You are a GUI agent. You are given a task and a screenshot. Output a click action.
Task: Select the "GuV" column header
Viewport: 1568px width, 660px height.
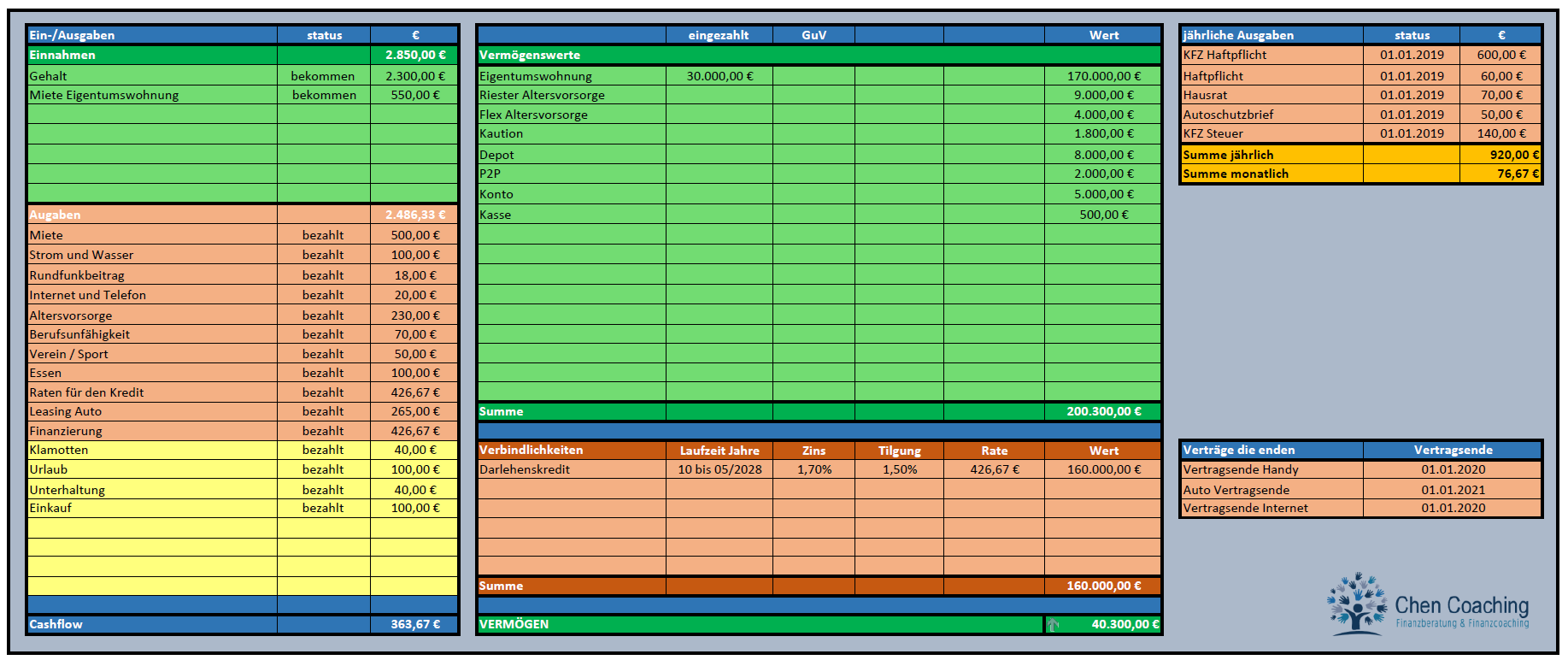813,35
